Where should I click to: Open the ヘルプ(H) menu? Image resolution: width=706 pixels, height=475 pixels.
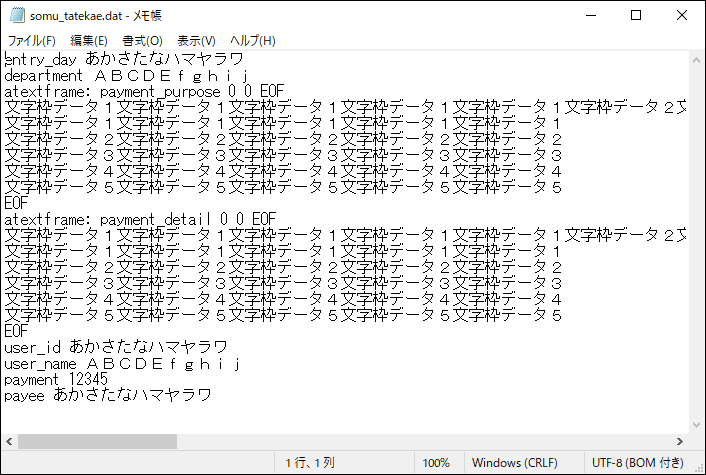(x=253, y=41)
